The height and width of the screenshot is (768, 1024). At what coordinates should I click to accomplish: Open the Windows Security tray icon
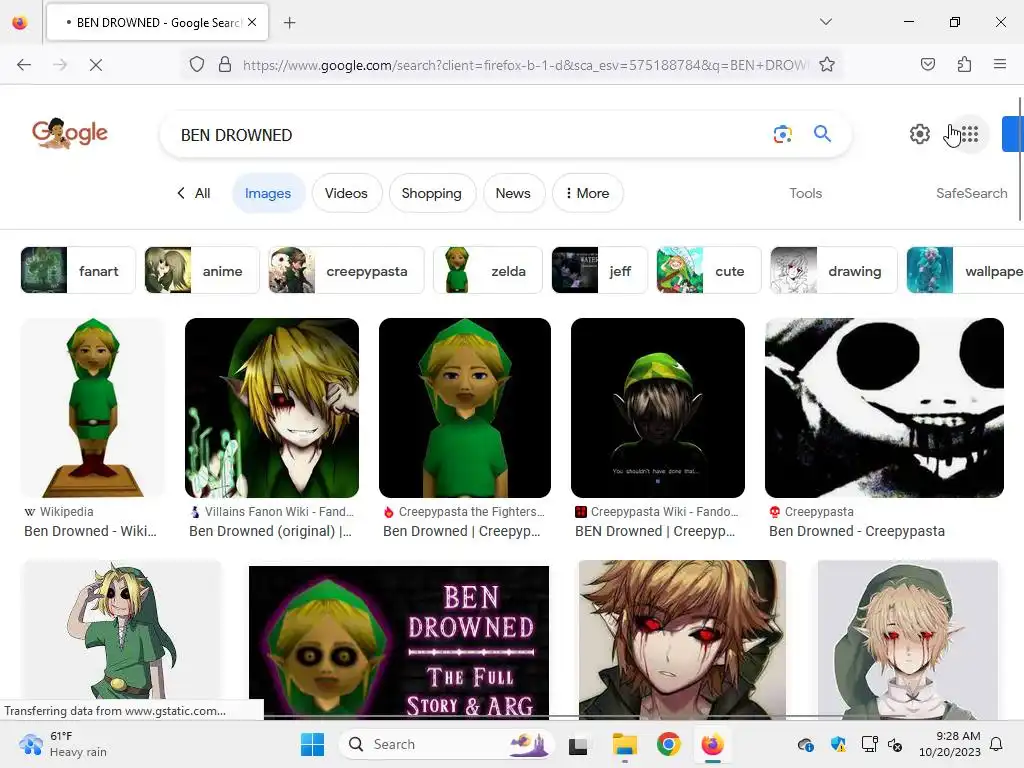838,744
